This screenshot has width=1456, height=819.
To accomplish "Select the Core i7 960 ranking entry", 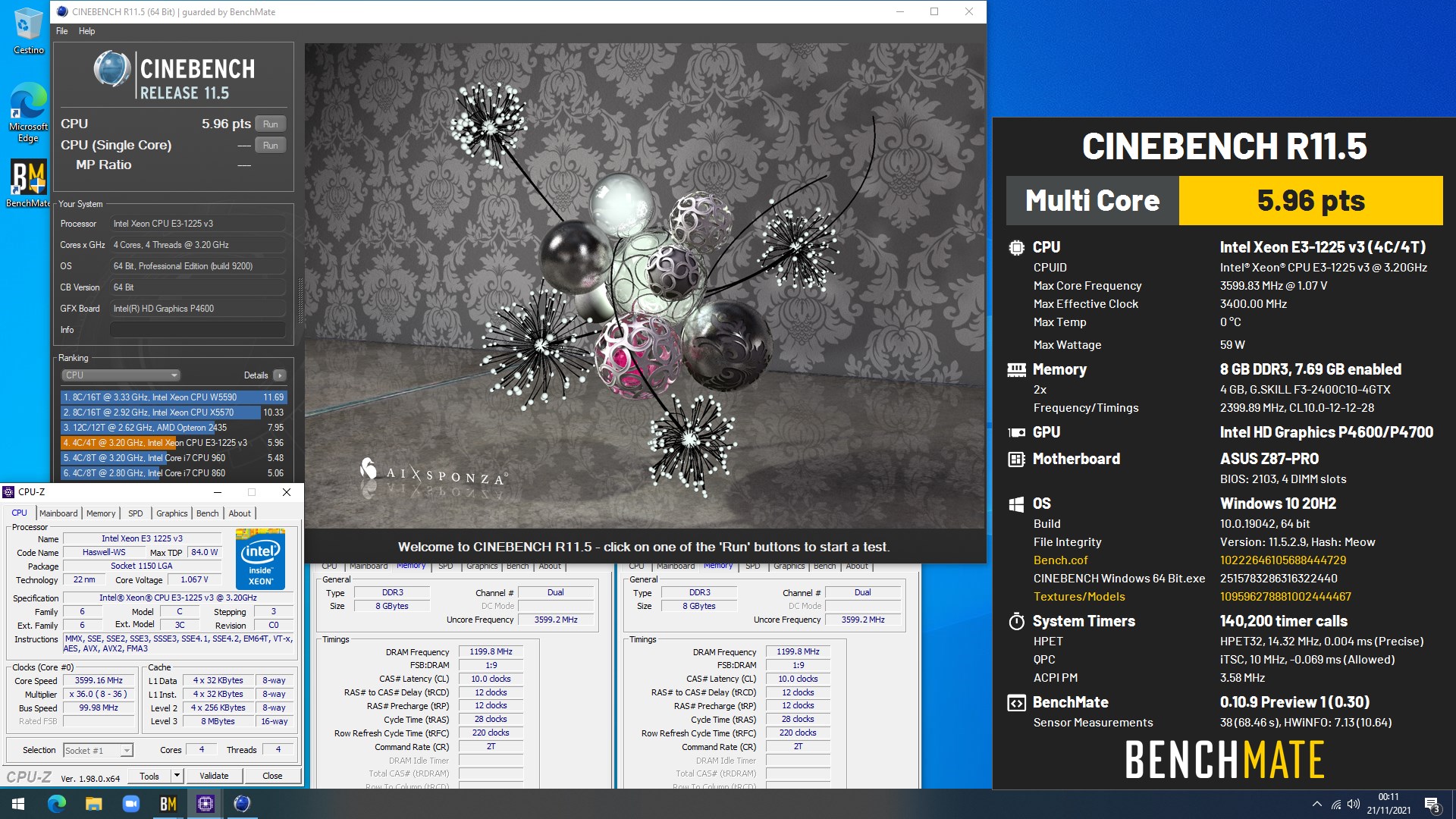I will [174, 458].
